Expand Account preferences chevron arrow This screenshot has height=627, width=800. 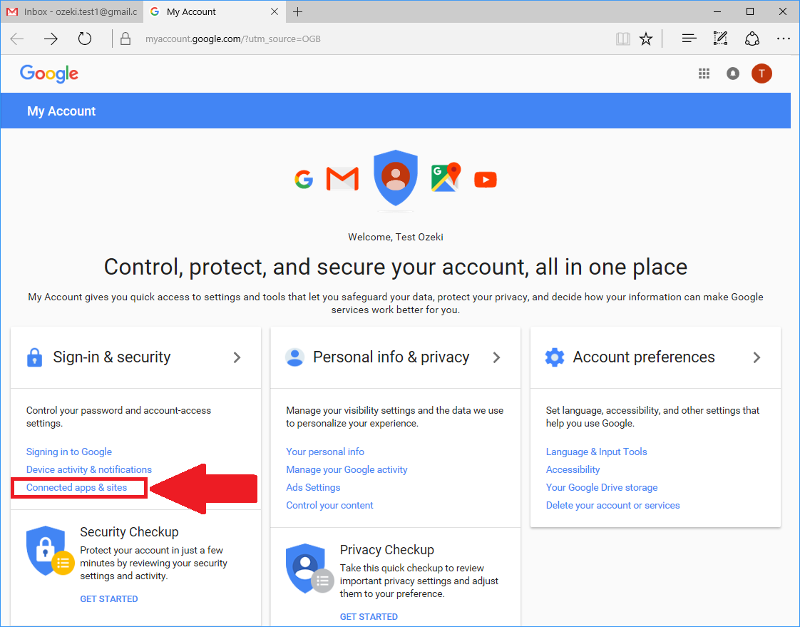coord(756,357)
